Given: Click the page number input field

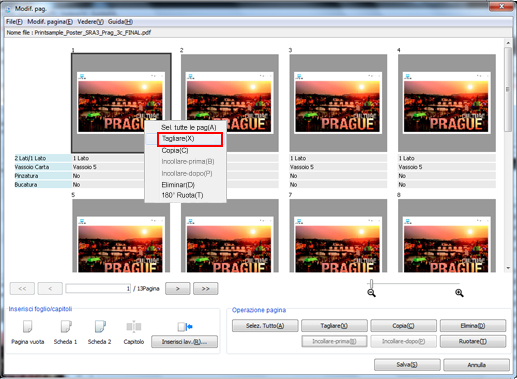Looking at the screenshot, I should 98,289.
